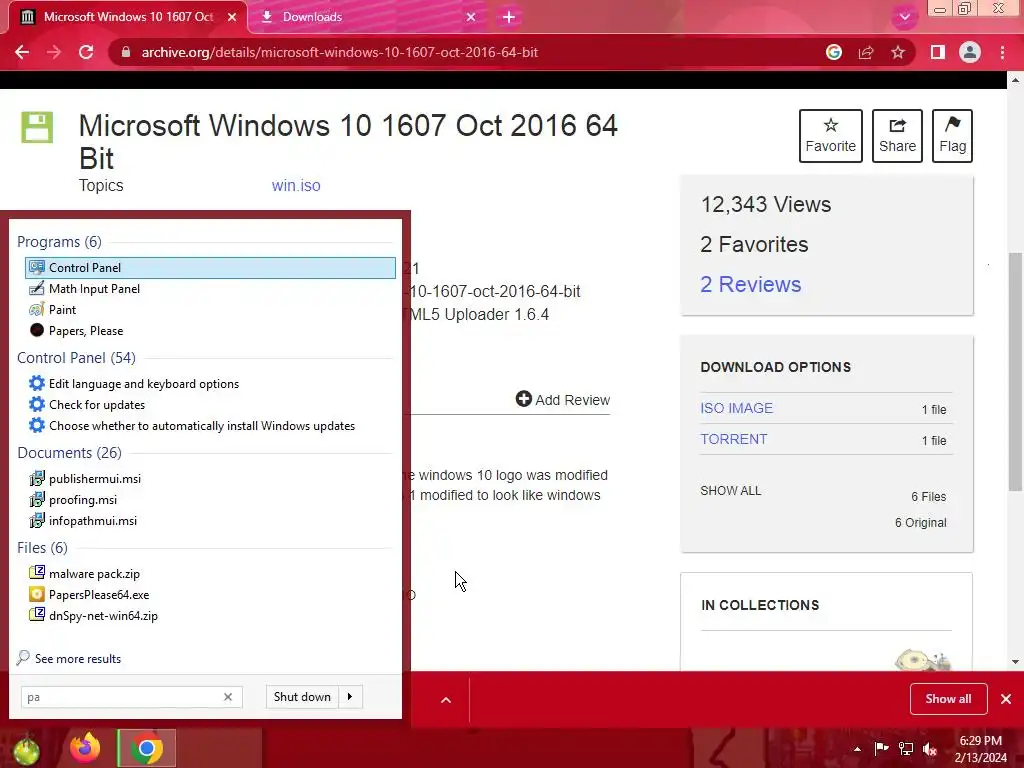Click the scroll-down arrow of inner scrollbar
This screenshot has width=1024, height=768.
(1015, 662)
